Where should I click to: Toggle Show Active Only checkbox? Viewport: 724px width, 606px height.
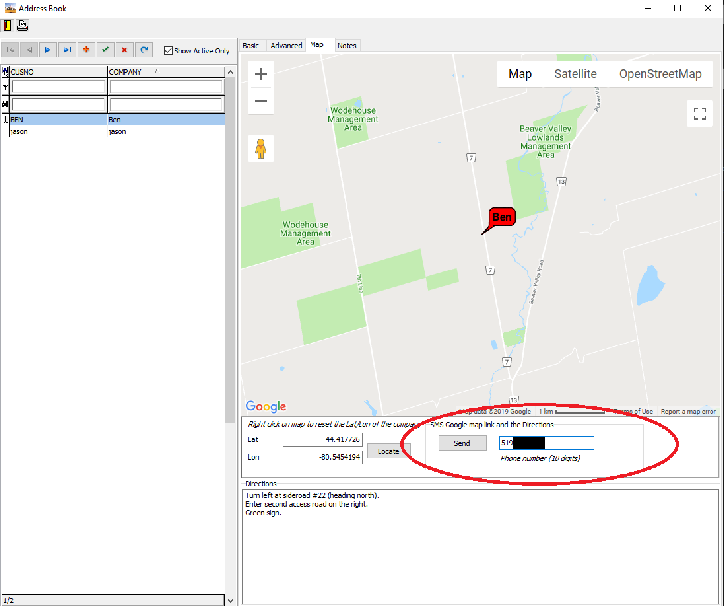click(x=169, y=50)
